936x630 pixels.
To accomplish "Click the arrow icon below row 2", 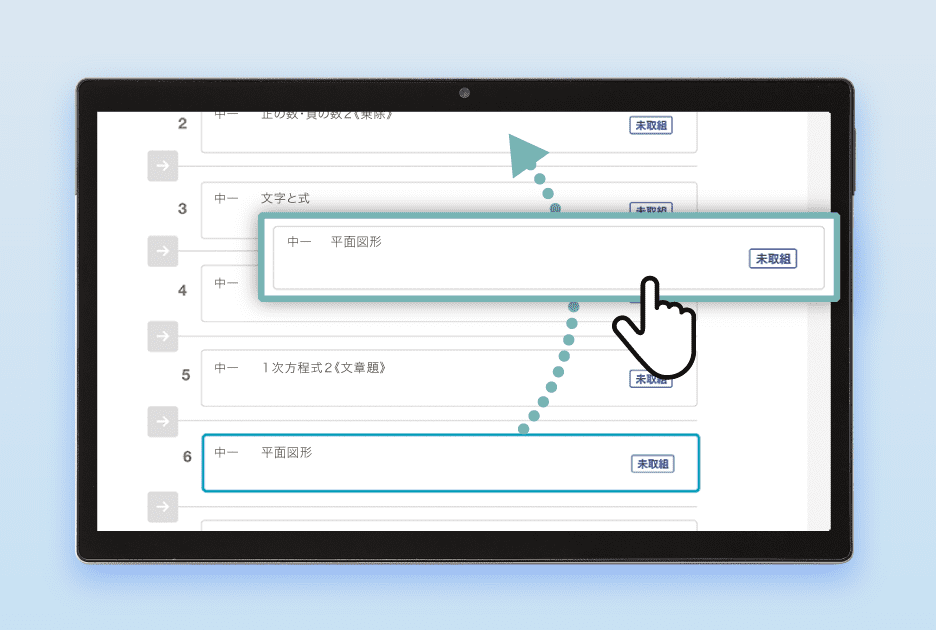I will 162,166.
